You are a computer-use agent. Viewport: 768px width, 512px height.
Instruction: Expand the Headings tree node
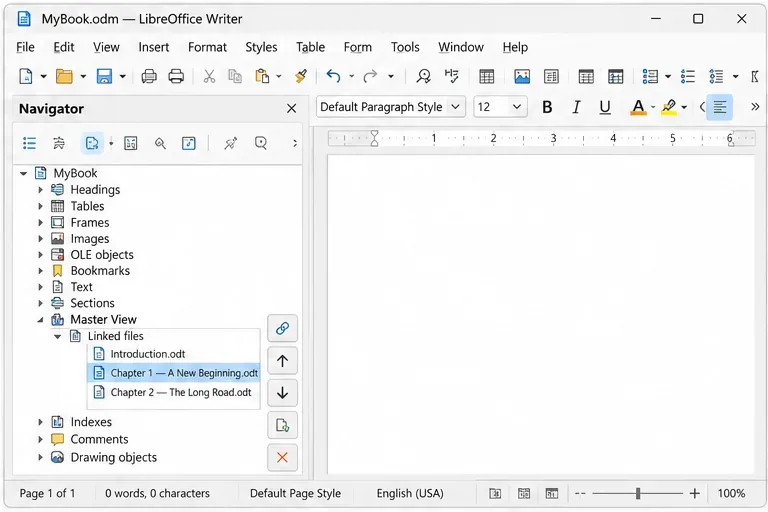point(41,190)
